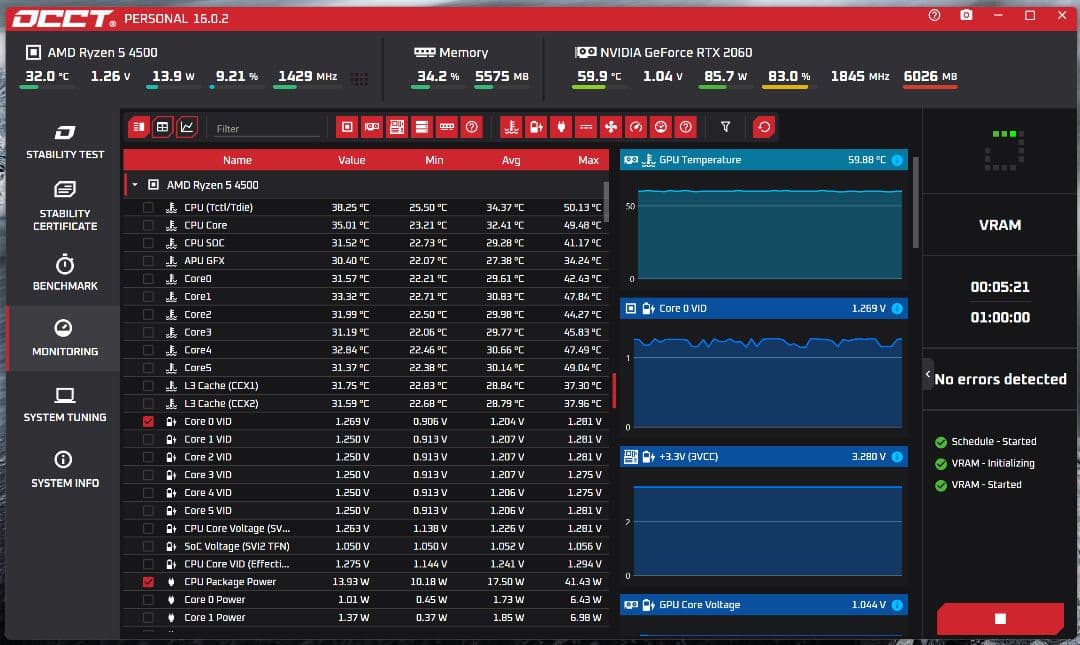Toggle question mark filter next to memory icon
Image resolution: width=1080 pixels, height=645 pixels.
(x=471, y=127)
